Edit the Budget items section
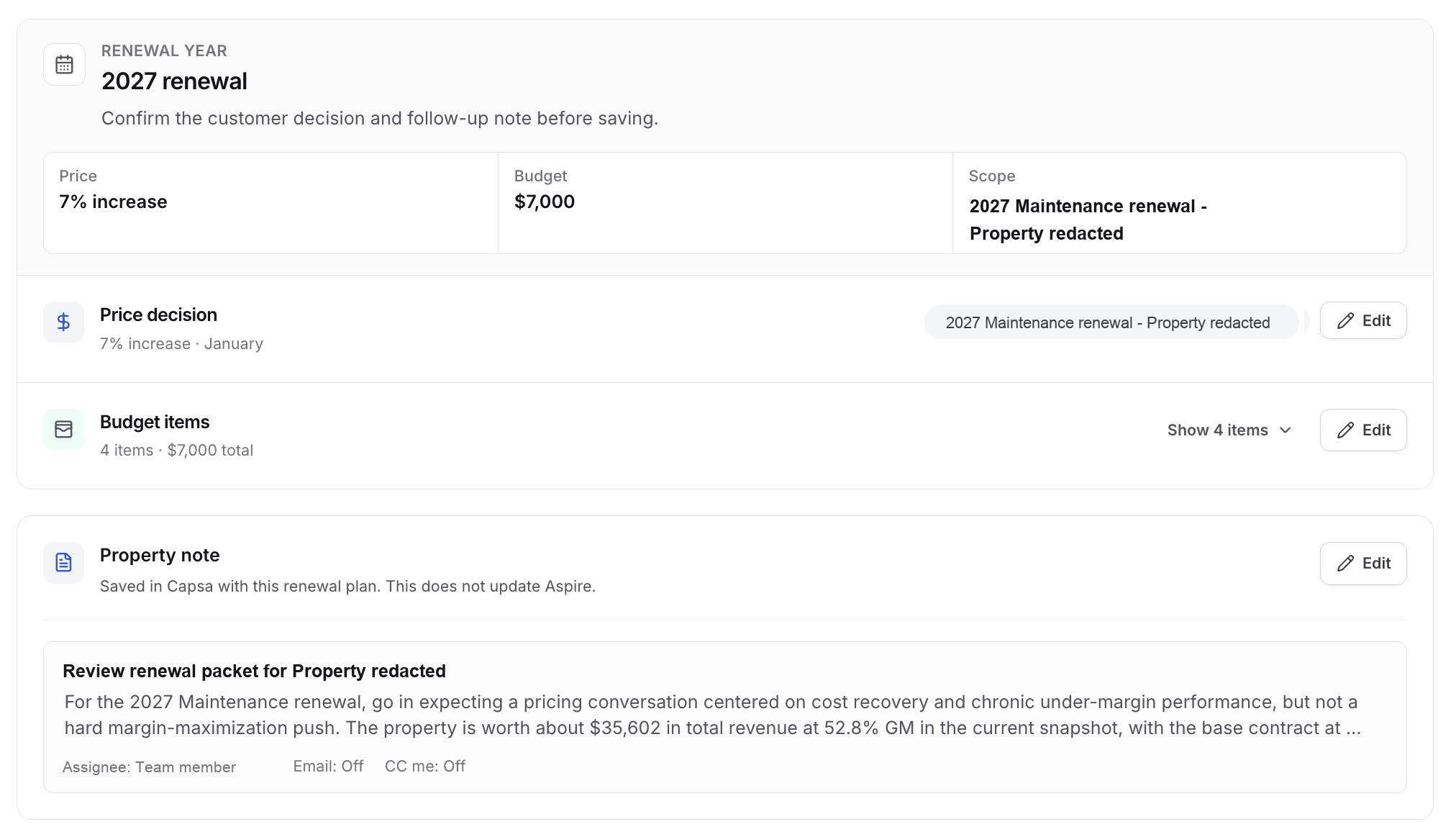This screenshot has height=832, width=1456. pos(1363,430)
